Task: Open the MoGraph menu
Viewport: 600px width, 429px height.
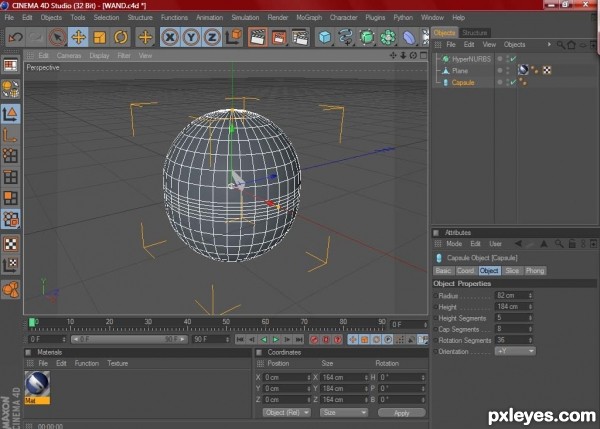Action: 309,18
